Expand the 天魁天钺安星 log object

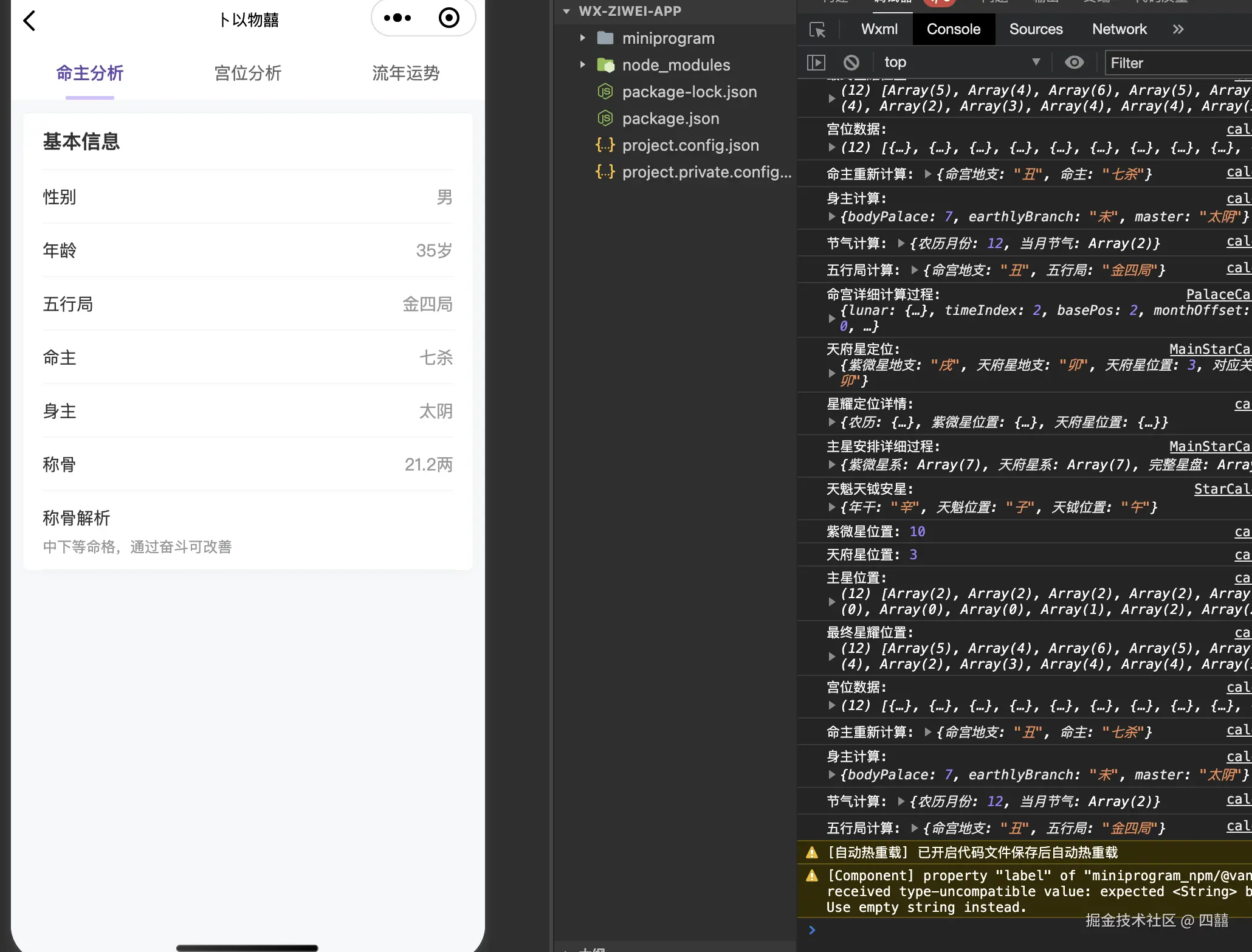[x=832, y=507]
